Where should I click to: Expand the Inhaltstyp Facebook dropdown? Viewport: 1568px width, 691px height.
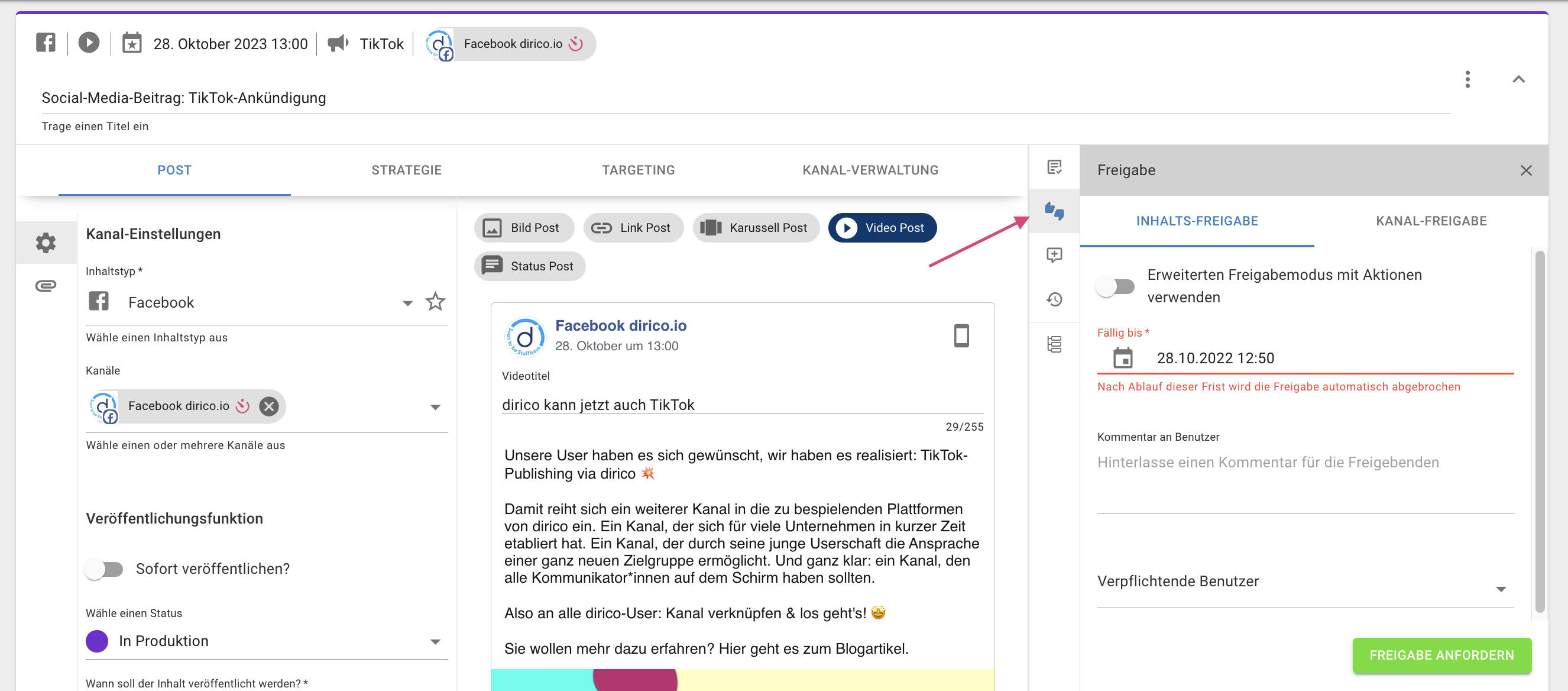click(x=407, y=302)
